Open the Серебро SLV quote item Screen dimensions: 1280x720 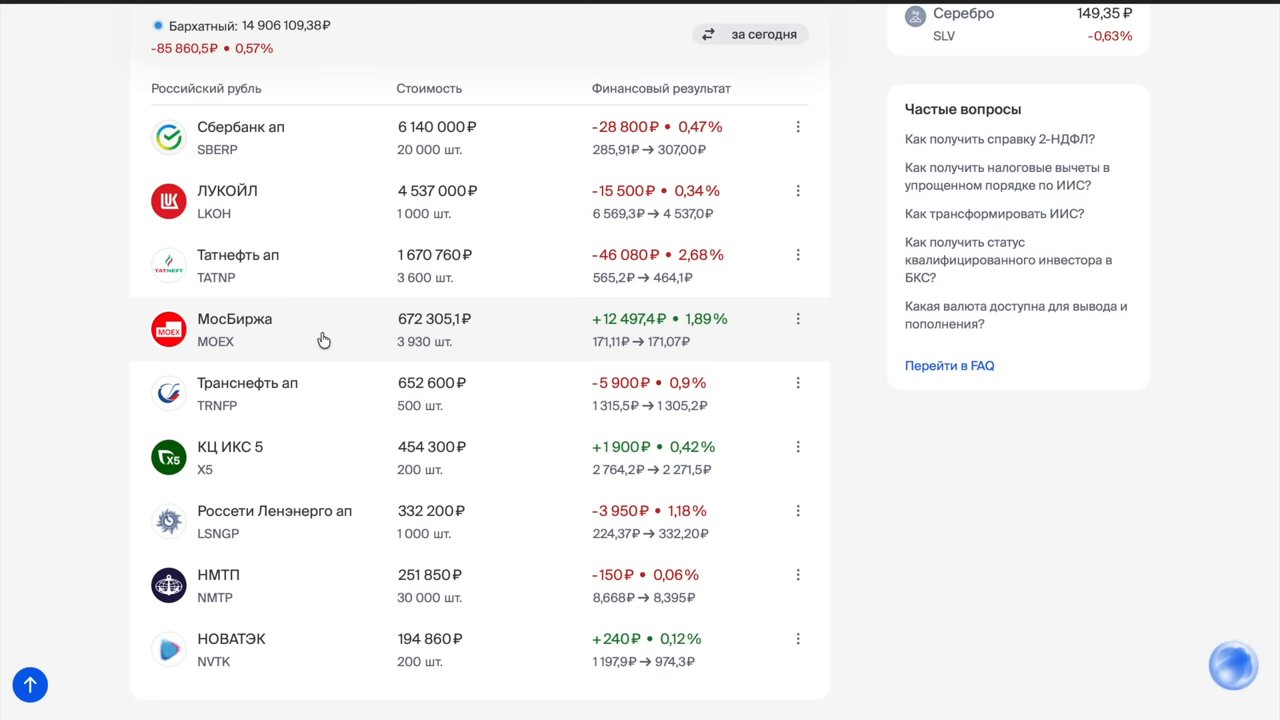tap(1018, 25)
